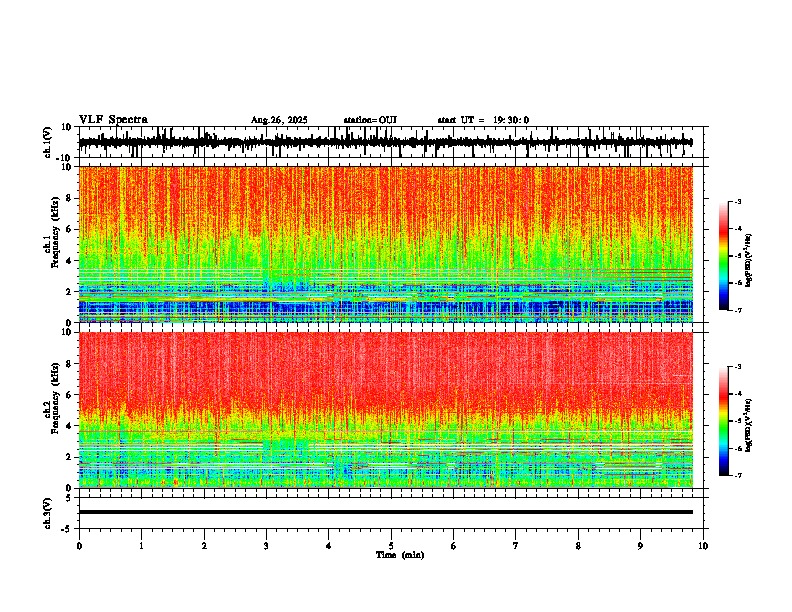Click the ch.2 frequency spectrogram panel
The height and width of the screenshot is (612, 792).
click(386, 410)
